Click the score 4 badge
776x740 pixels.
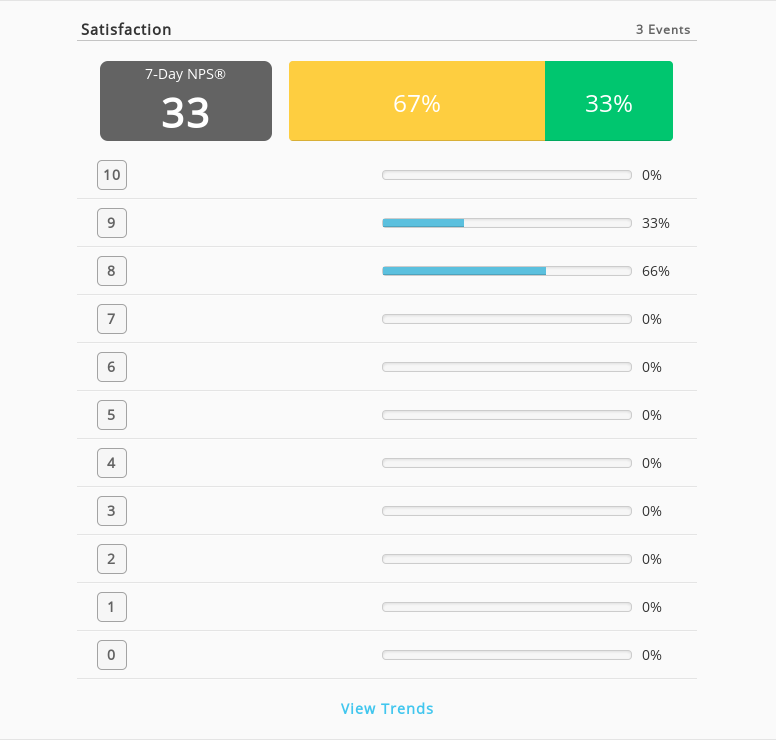(x=112, y=463)
